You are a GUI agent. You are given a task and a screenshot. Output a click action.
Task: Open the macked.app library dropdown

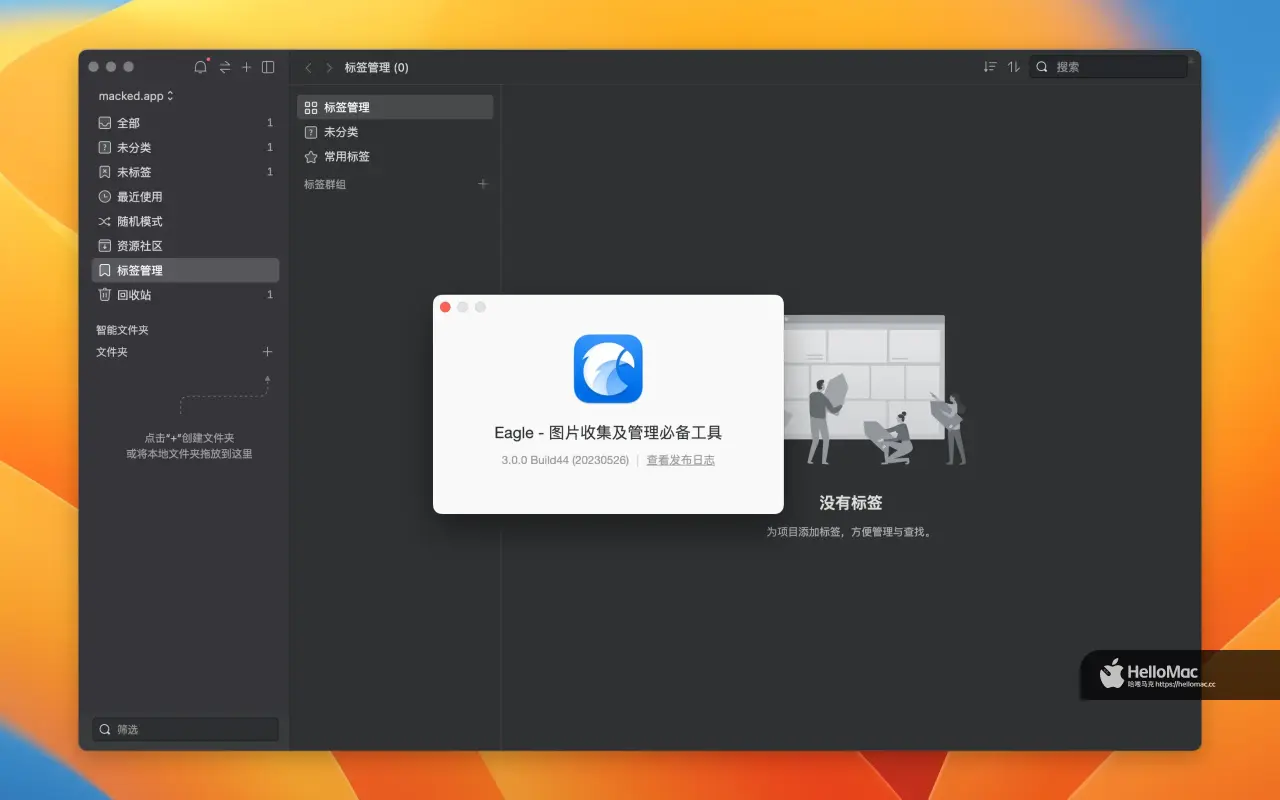tap(136, 96)
